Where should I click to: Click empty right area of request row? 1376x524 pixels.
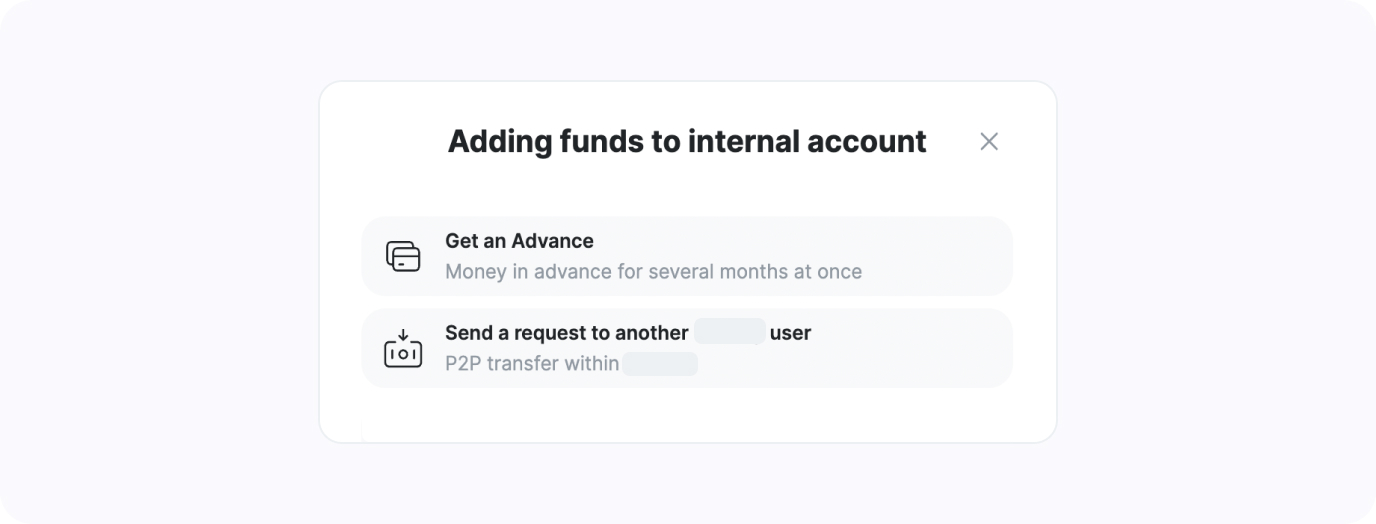pyautogui.click(x=910, y=348)
